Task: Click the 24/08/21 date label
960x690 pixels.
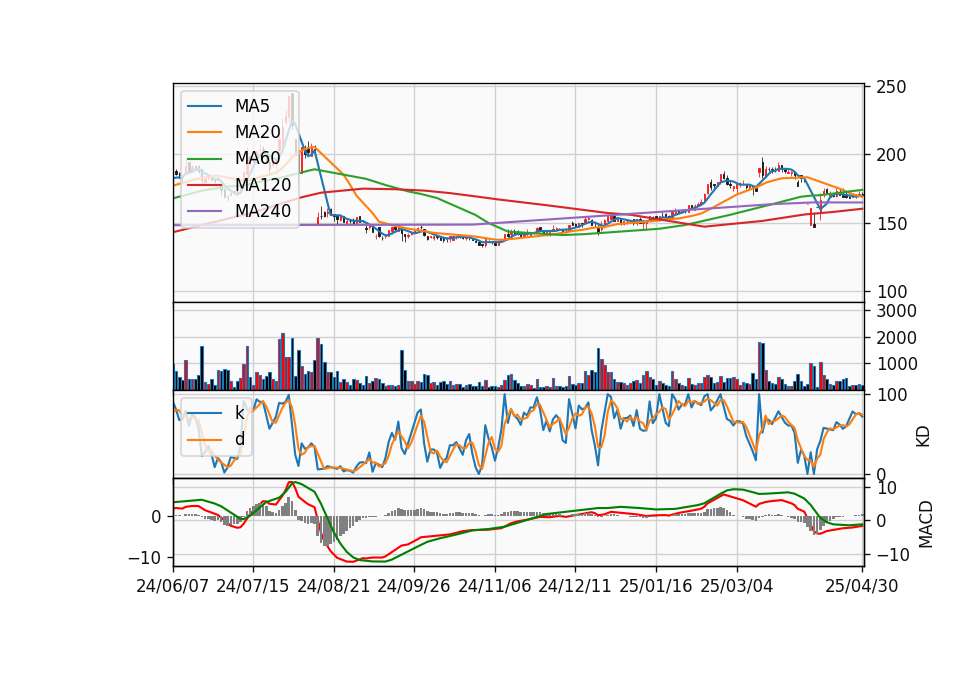Action: (x=334, y=586)
